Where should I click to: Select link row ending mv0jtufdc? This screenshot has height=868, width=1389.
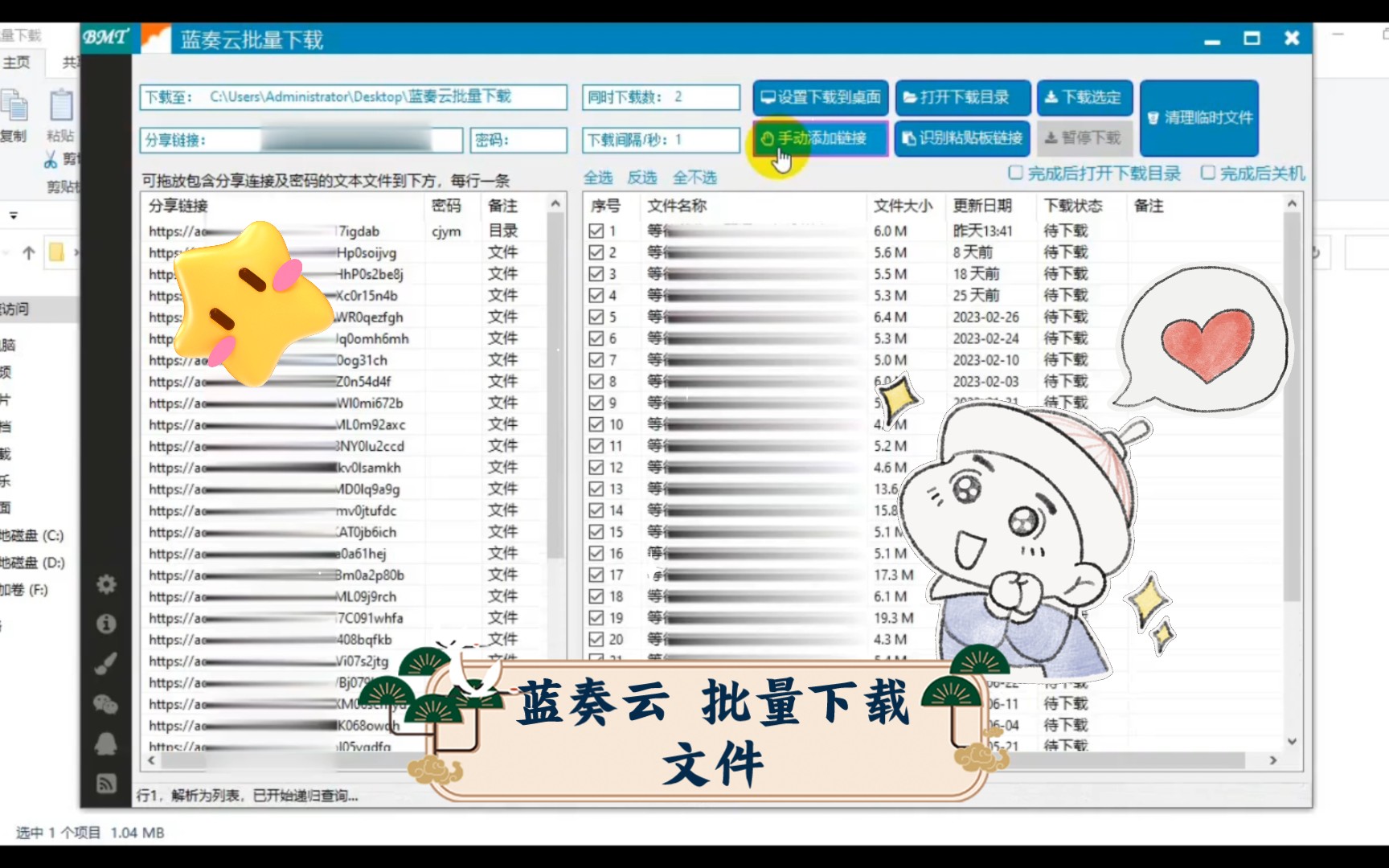(346, 510)
